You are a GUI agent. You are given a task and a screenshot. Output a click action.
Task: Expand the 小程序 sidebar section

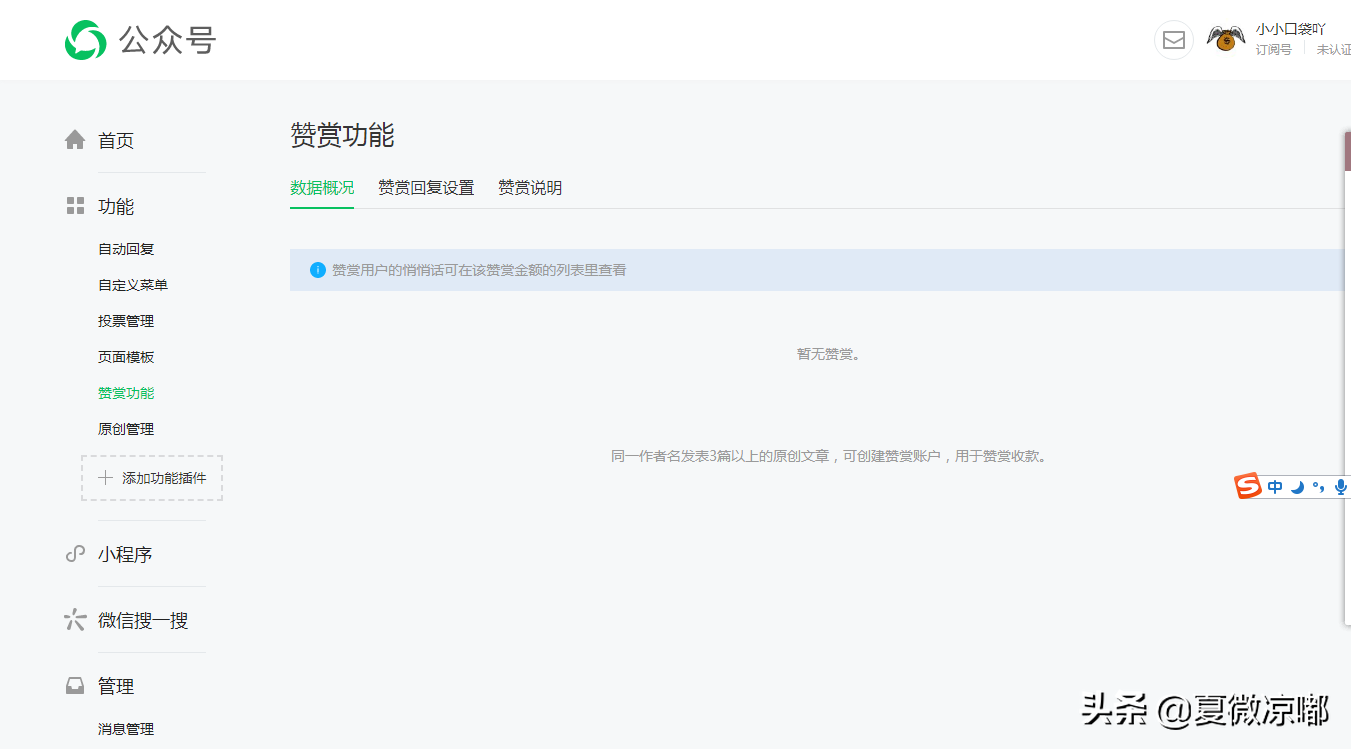[123, 554]
